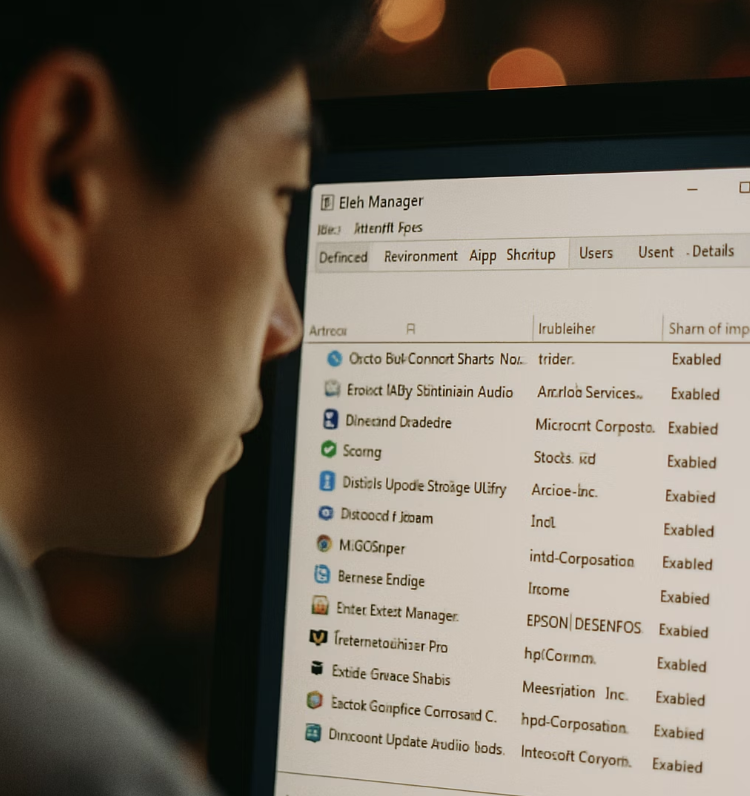750x796 pixels.
Task: Click the Exabled status in the trider. row
Action: pyautogui.click(x=696, y=359)
